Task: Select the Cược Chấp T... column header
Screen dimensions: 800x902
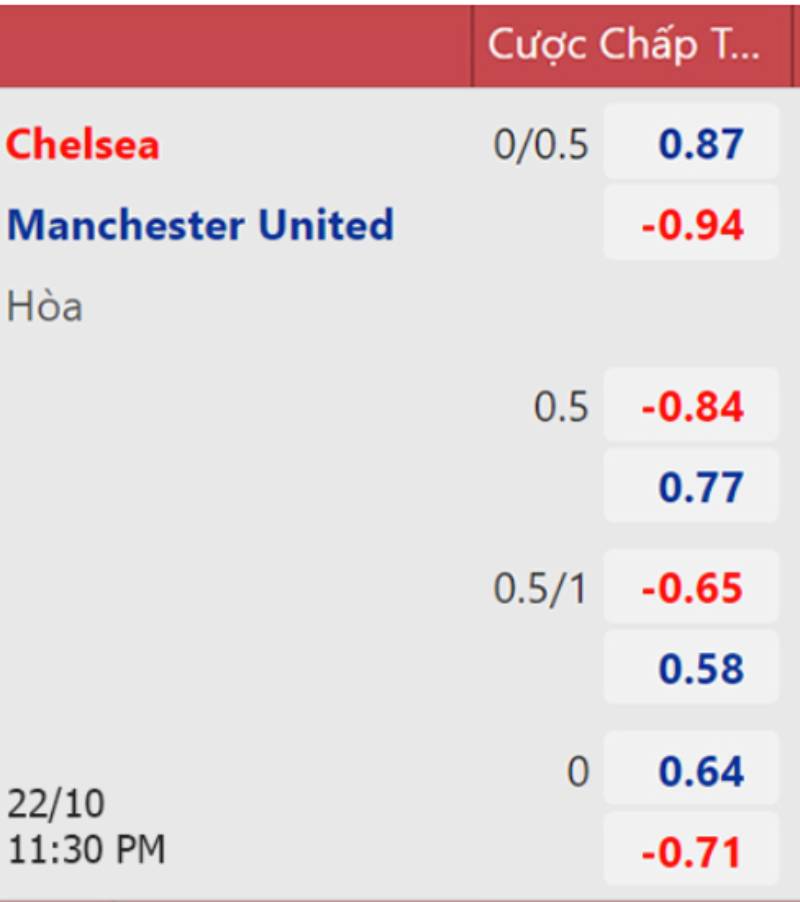Action: coord(624,45)
